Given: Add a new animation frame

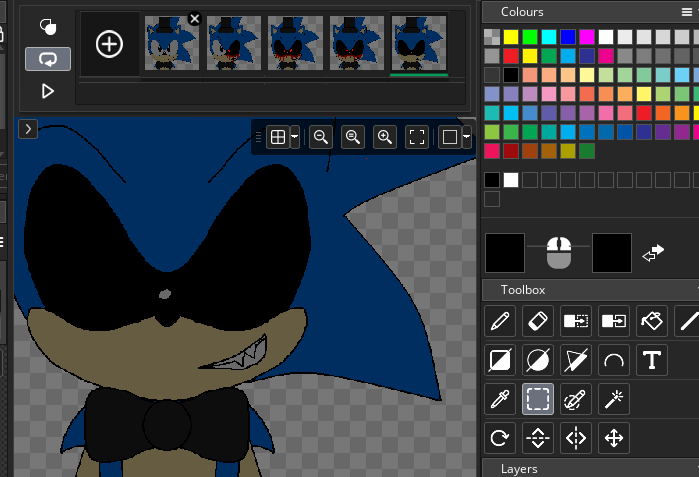Looking at the screenshot, I should (x=109, y=44).
